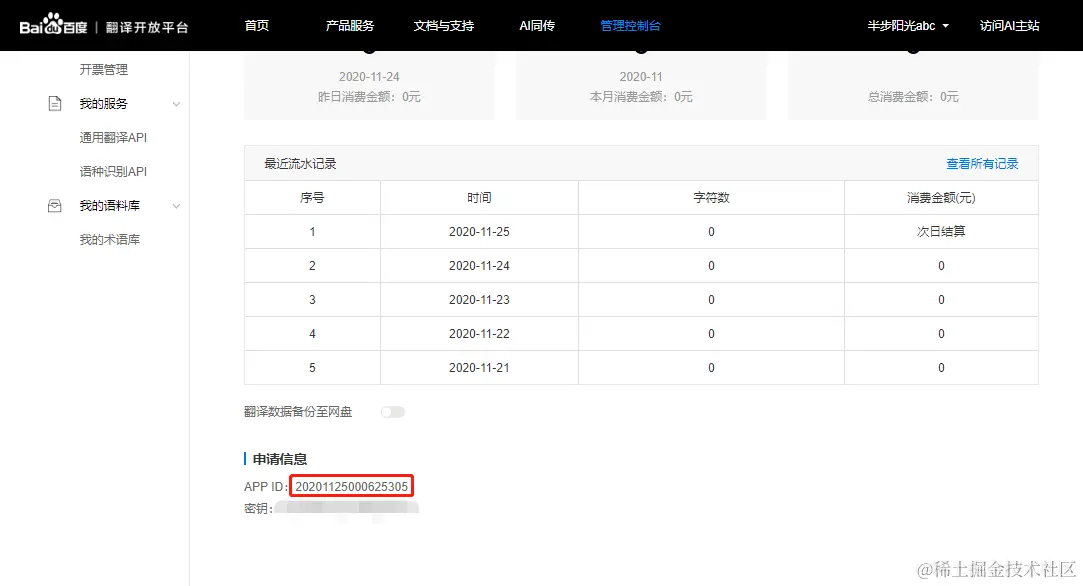Click the 我的语料库 sidebar label

(x=109, y=206)
